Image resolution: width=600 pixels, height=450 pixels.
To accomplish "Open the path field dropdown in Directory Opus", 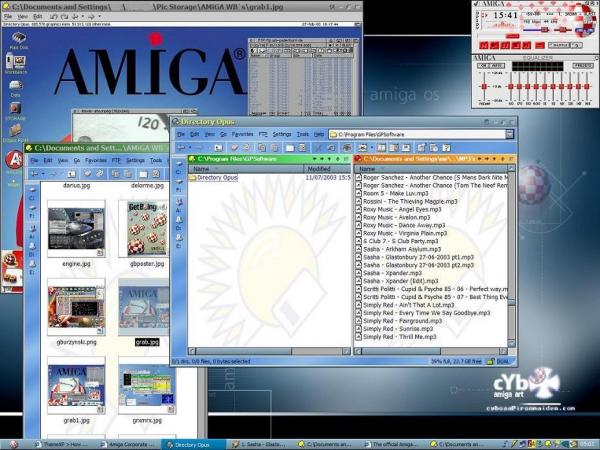I will pos(510,134).
